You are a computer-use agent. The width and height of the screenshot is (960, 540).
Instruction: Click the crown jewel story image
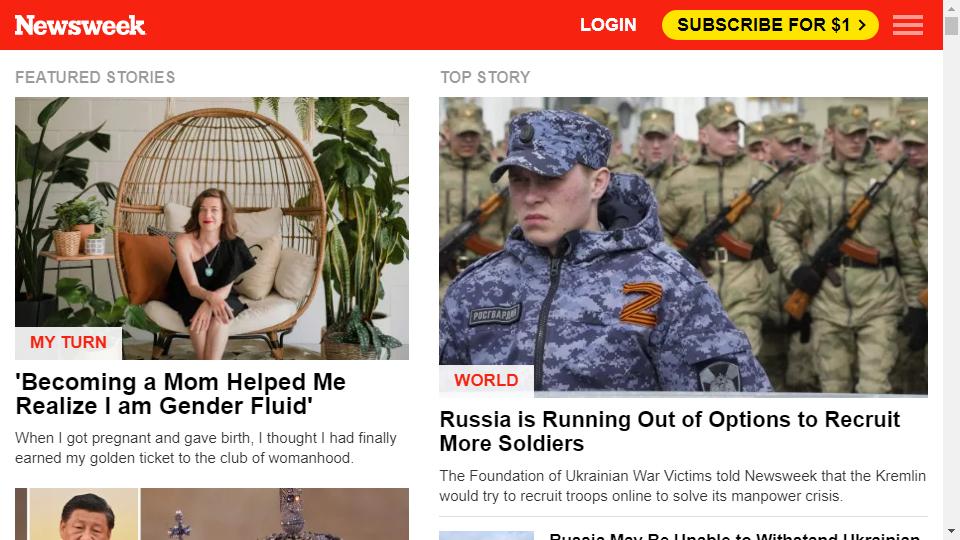tap(275, 514)
